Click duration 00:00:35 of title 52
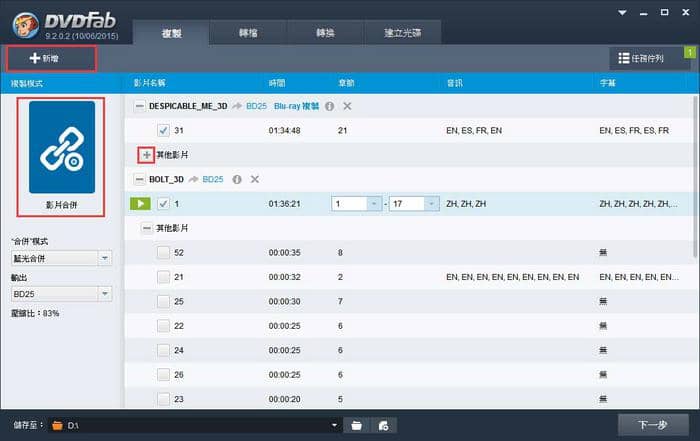This screenshot has width=700, height=441. pyautogui.click(x=284, y=253)
